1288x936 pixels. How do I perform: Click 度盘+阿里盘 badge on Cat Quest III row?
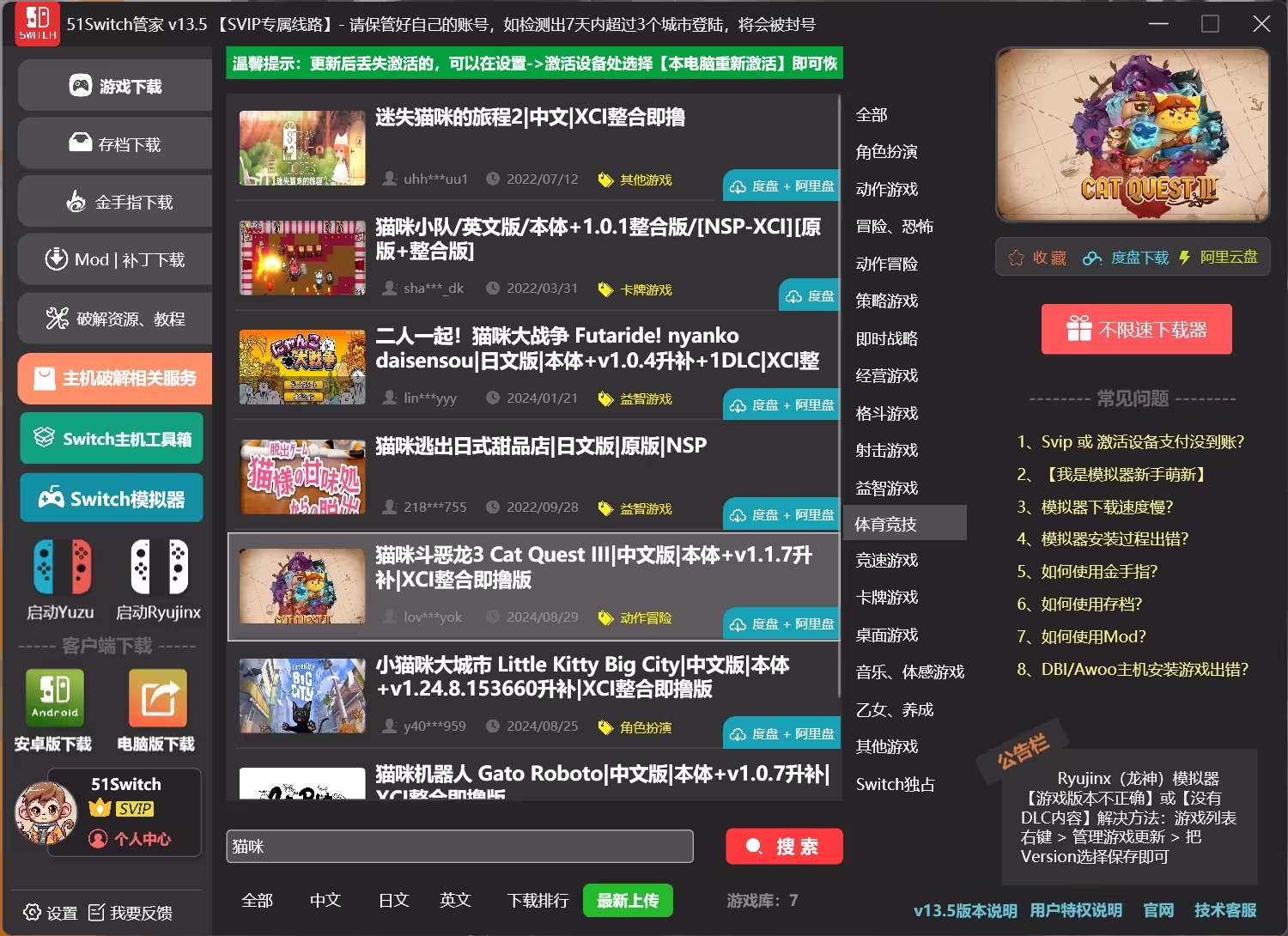pyautogui.click(x=781, y=623)
